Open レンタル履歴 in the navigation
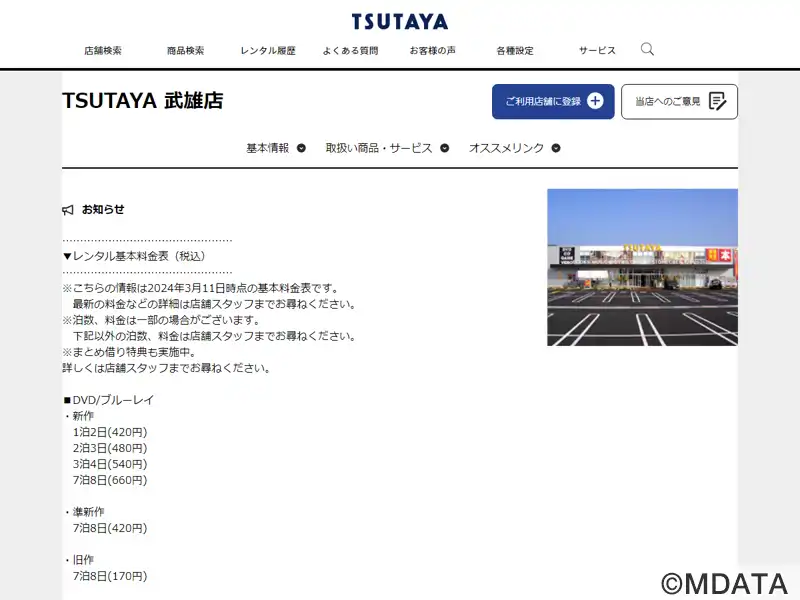The width and height of the screenshot is (800, 600). coord(268,51)
